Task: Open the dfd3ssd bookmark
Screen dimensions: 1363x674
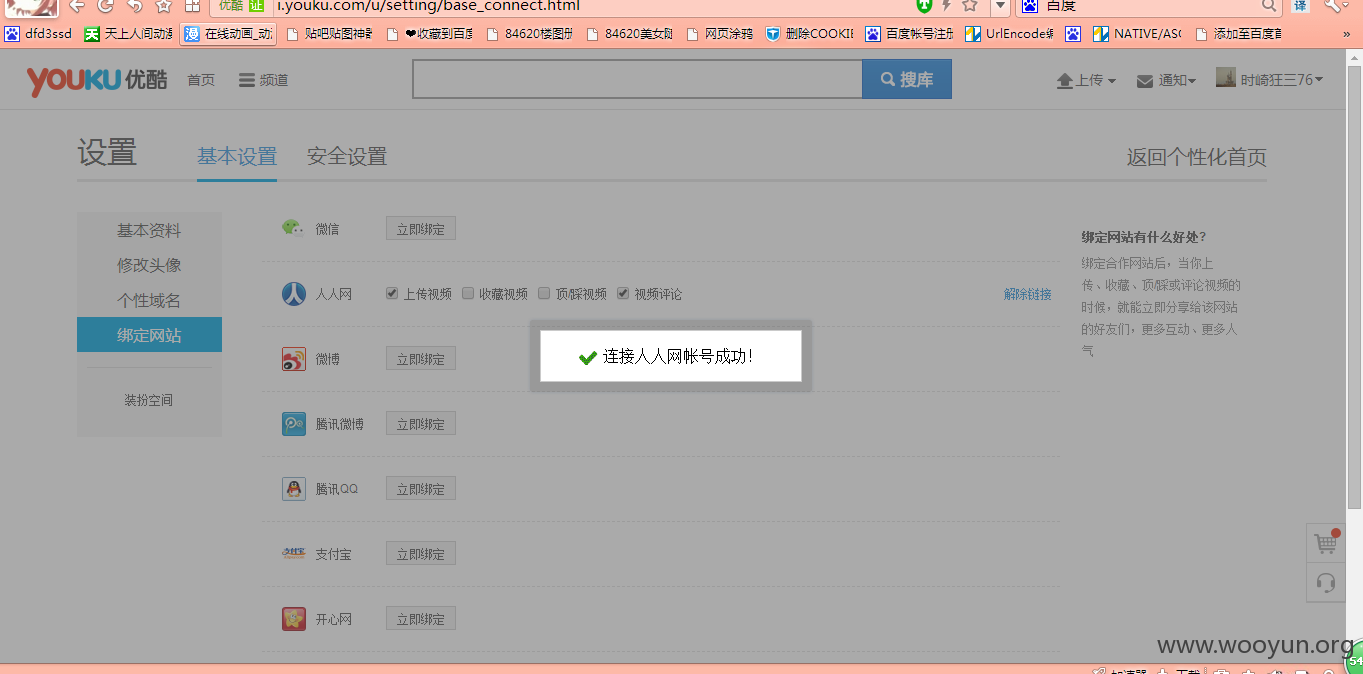Action: [x=38, y=34]
